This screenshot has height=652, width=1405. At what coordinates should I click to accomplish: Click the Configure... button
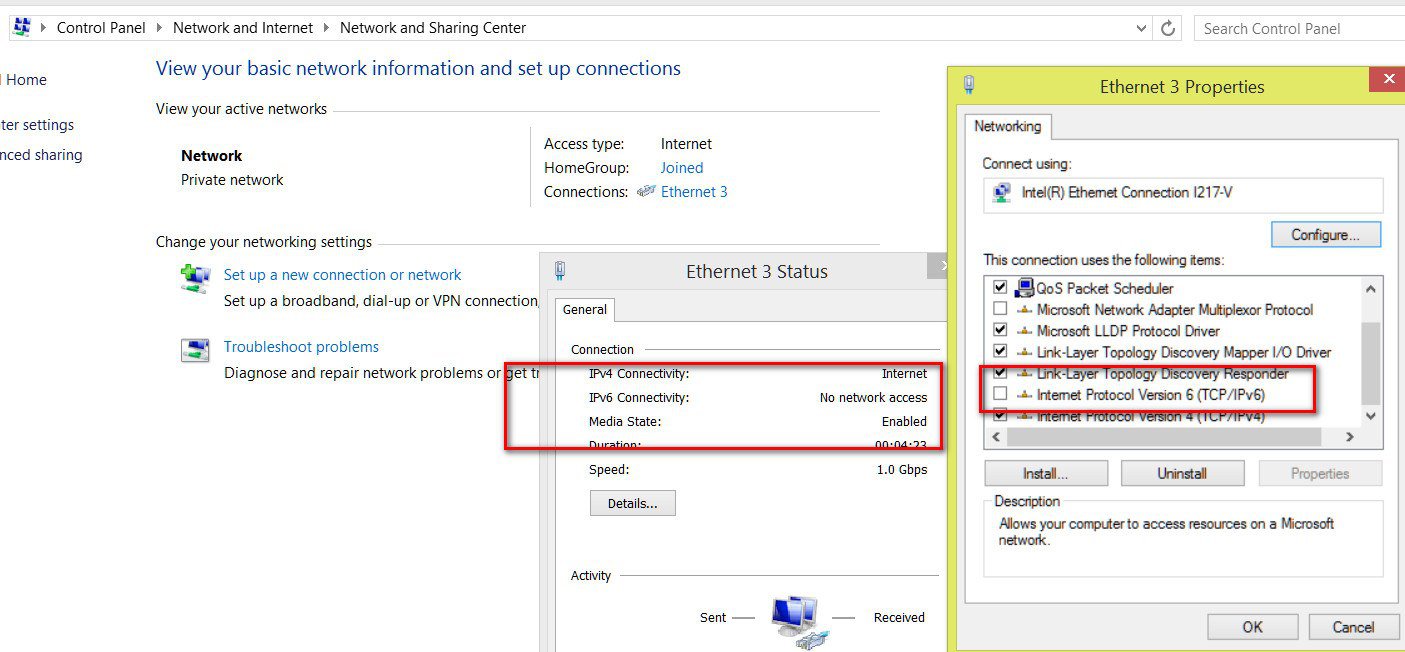click(x=1326, y=235)
